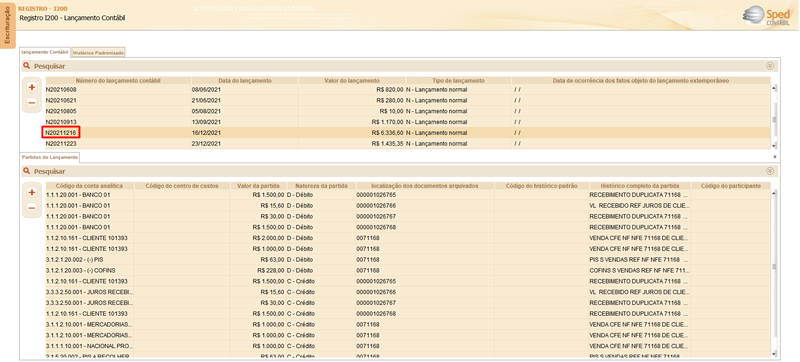Click the date 16/12/2021 in the highlighted row
Image resolution: width=800 pixels, height=362 pixels.
pos(207,133)
